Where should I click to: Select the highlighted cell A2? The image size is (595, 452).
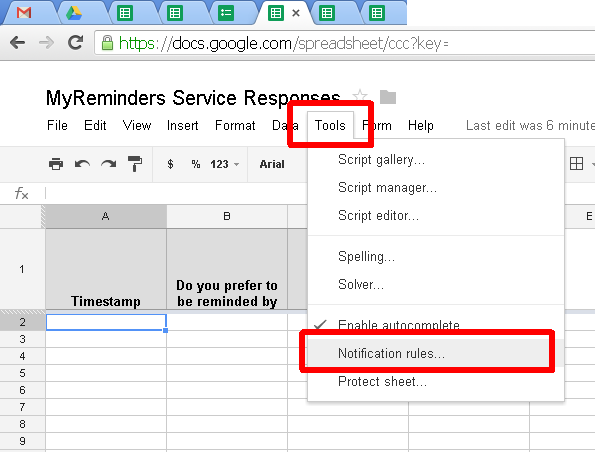click(x=106, y=322)
